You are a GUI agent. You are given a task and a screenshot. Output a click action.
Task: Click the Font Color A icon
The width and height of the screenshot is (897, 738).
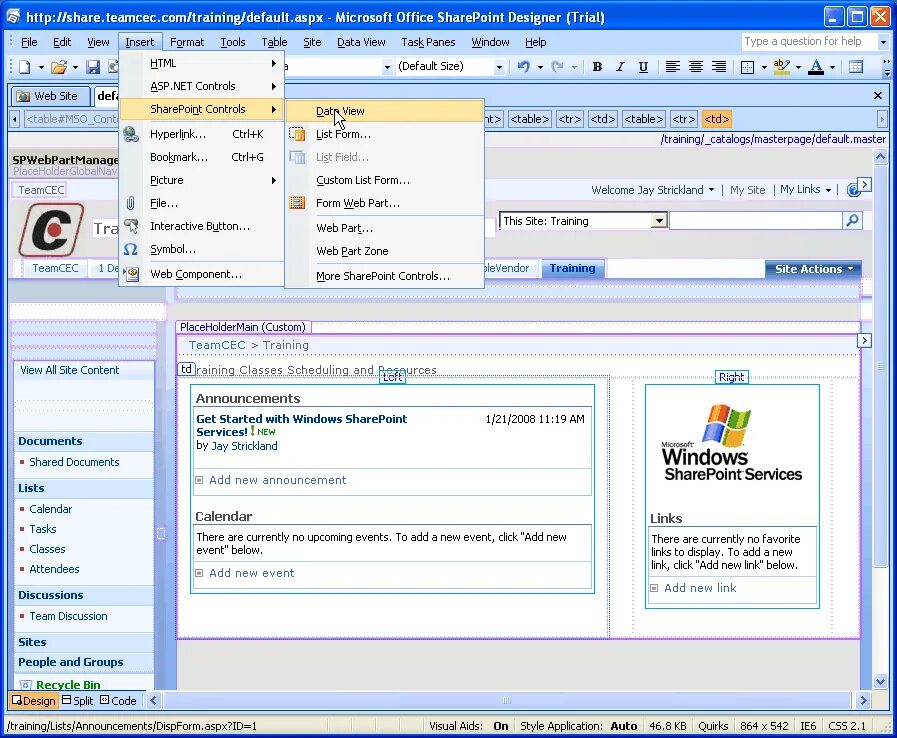(816, 66)
